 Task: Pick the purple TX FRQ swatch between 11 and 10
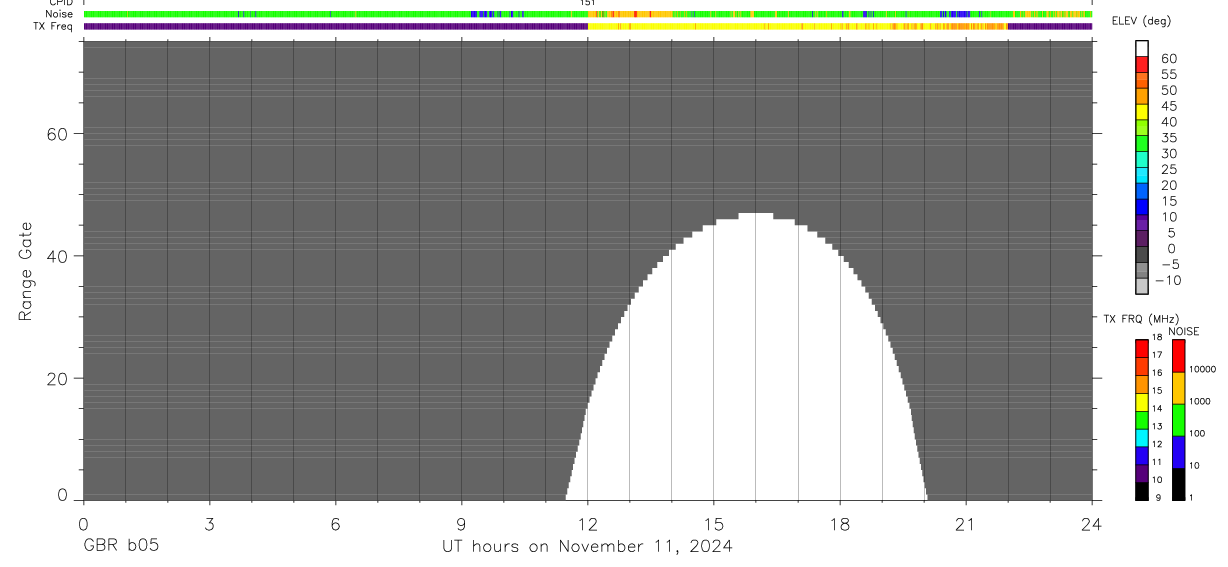tap(1142, 472)
